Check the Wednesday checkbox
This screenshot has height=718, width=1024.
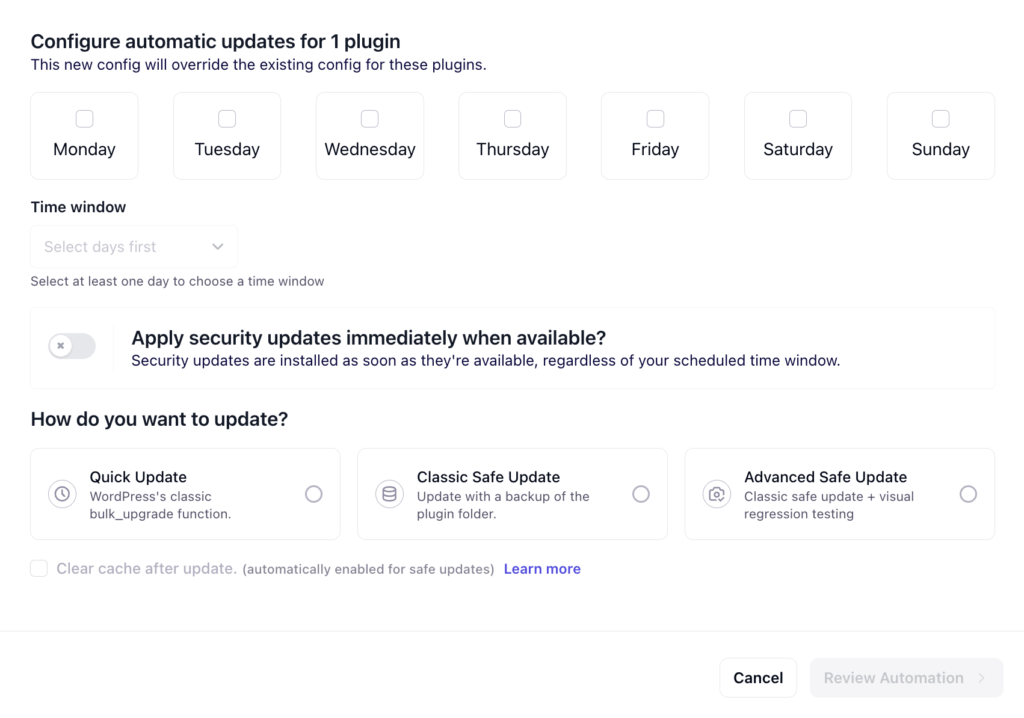tap(370, 119)
